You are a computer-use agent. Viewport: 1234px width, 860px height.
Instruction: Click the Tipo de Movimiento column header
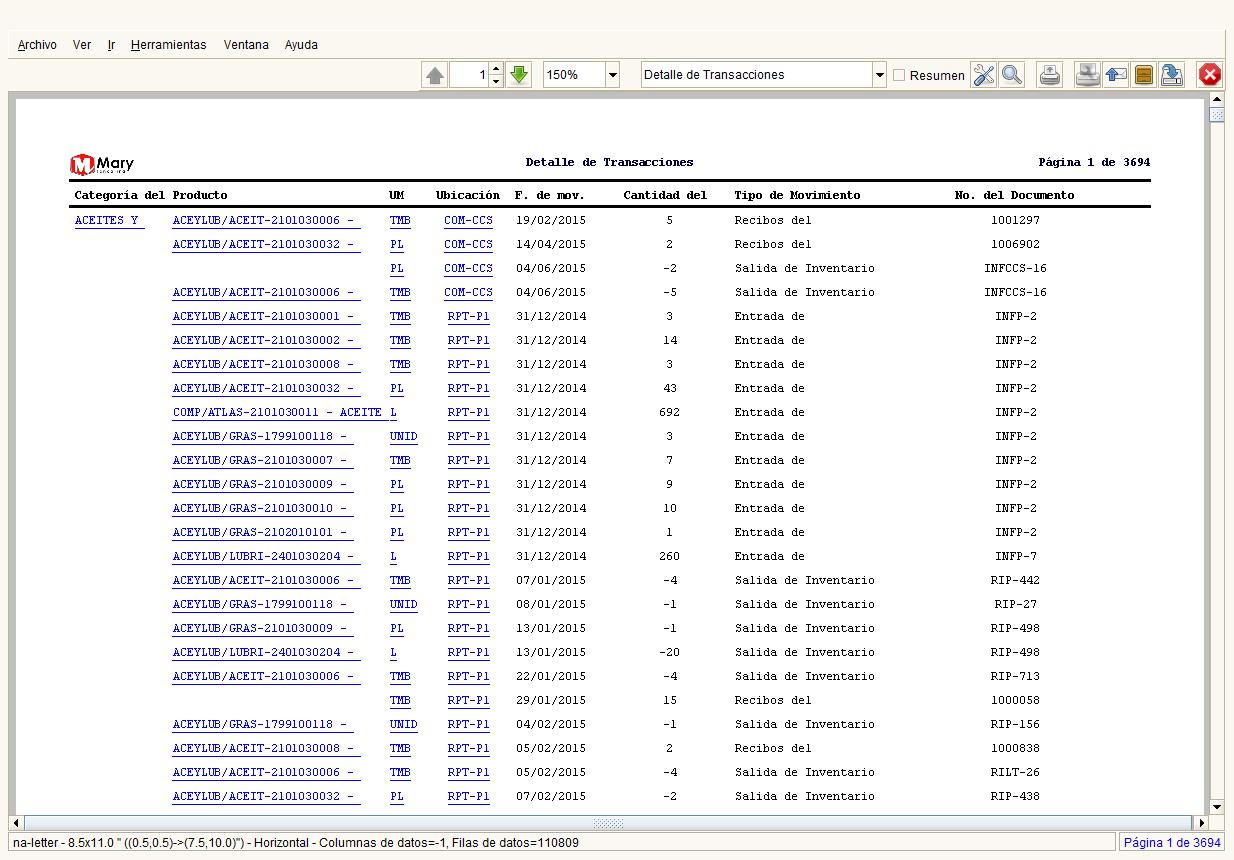click(x=797, y=195)
